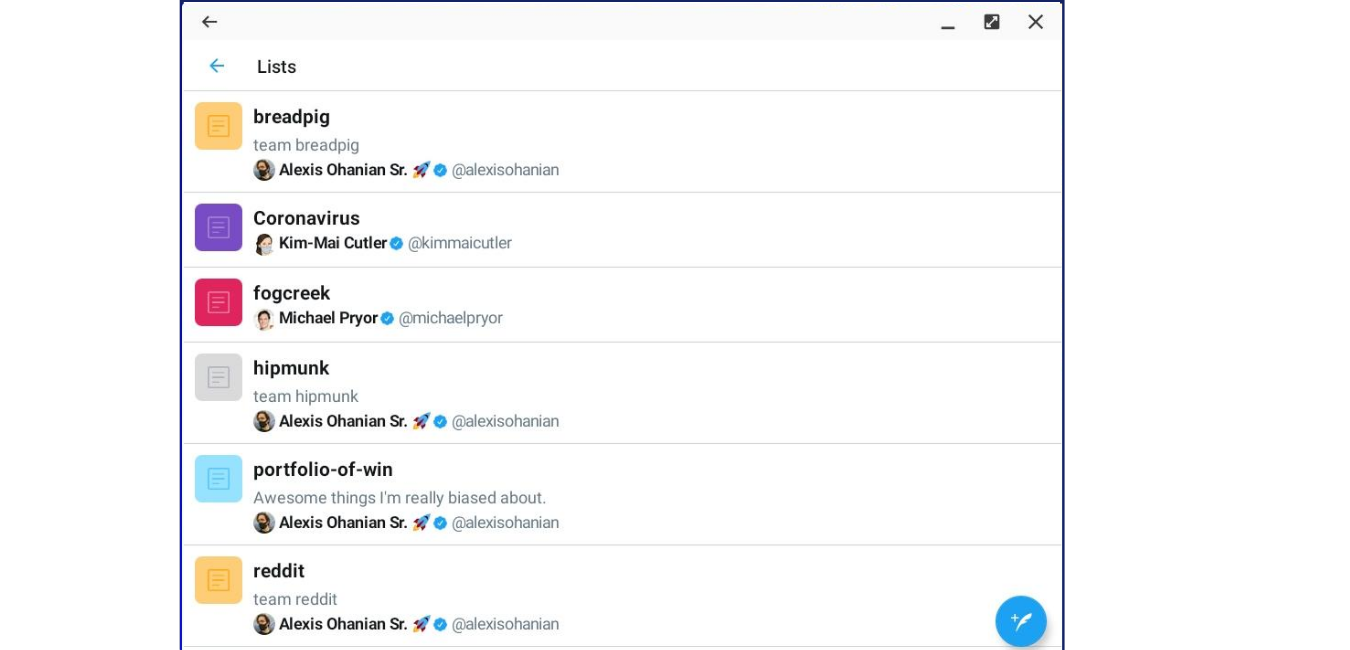
Task: Click Kim-Mai Cutler's verified badge
Action: point(398,242)
